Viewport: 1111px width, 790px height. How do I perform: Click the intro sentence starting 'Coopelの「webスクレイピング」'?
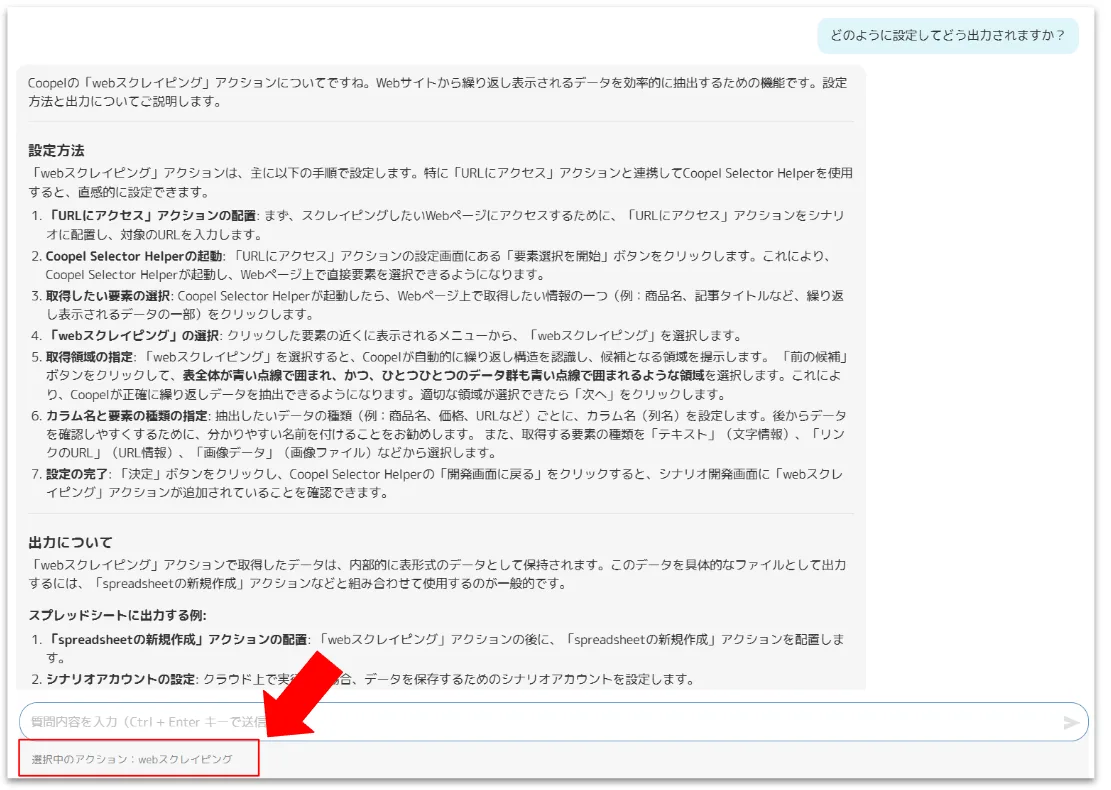pyautogui.click(x=438, y=92)
